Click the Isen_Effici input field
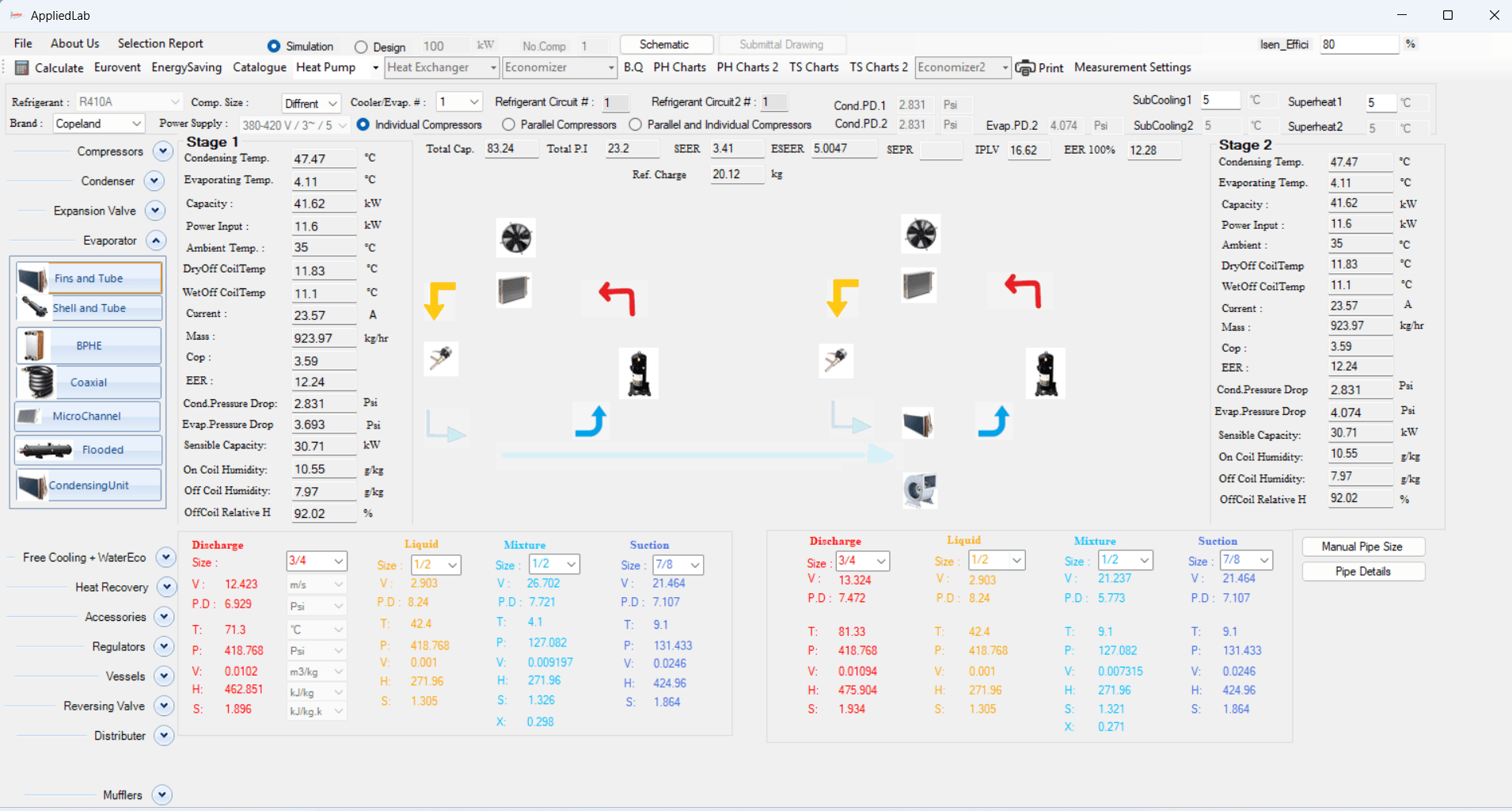1512x811 pixels. 1358,44
